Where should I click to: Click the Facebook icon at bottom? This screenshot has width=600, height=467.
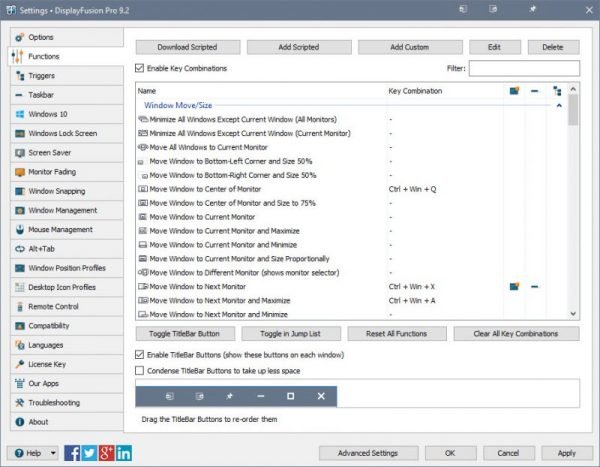pos(72,453)
